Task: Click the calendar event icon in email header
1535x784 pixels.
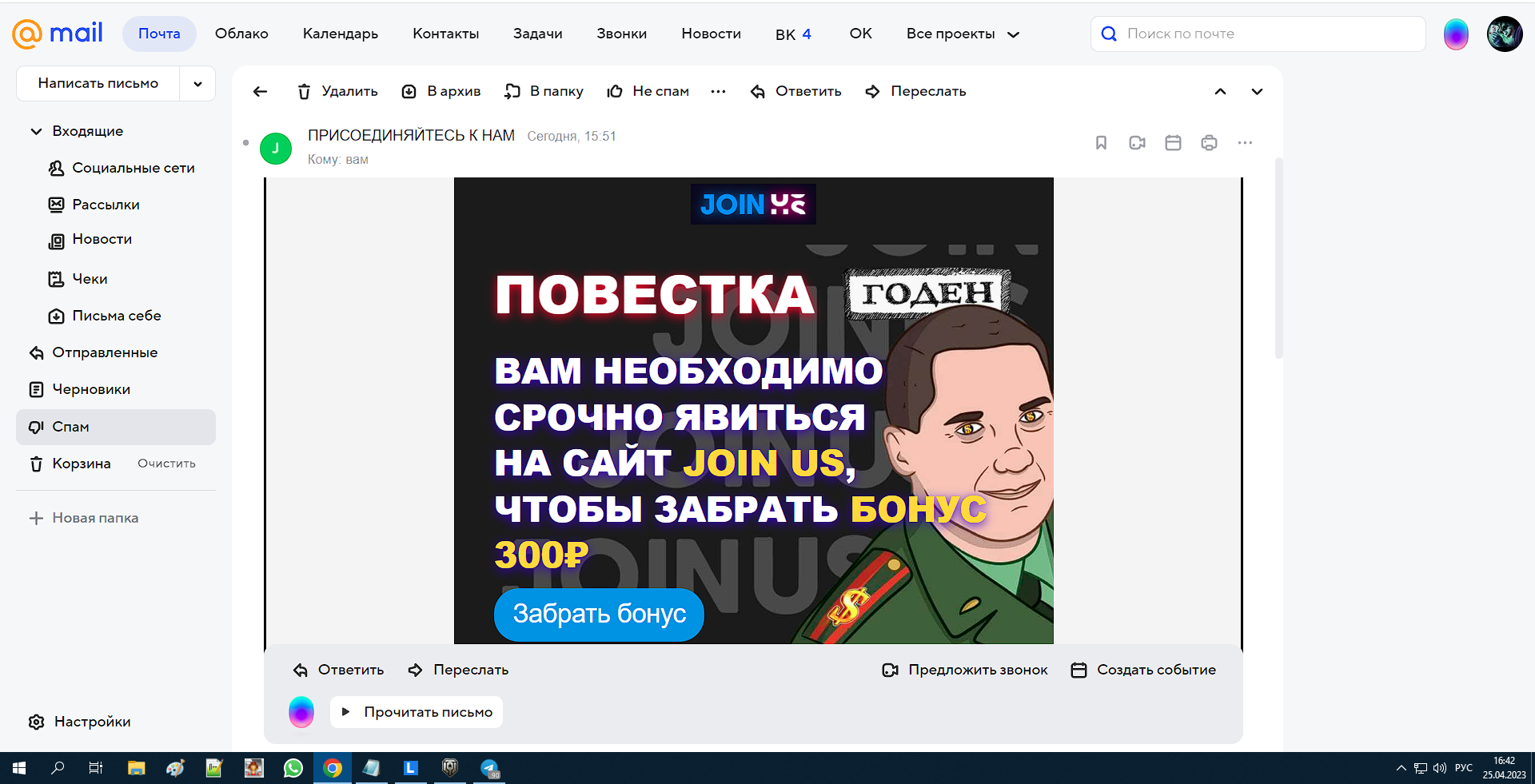Action: 1173,143
